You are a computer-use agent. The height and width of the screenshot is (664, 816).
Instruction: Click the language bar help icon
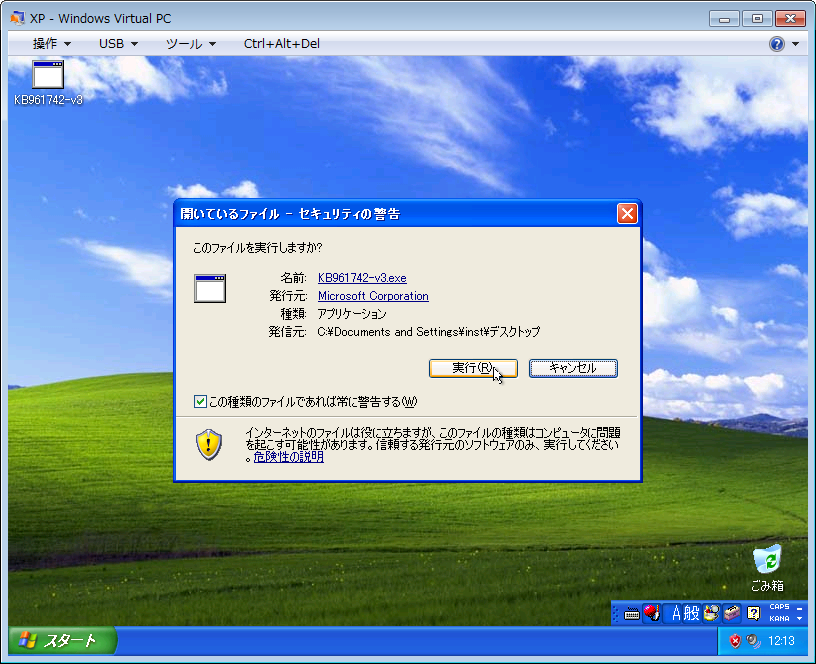pyautogui.click(x=753, y=613)
